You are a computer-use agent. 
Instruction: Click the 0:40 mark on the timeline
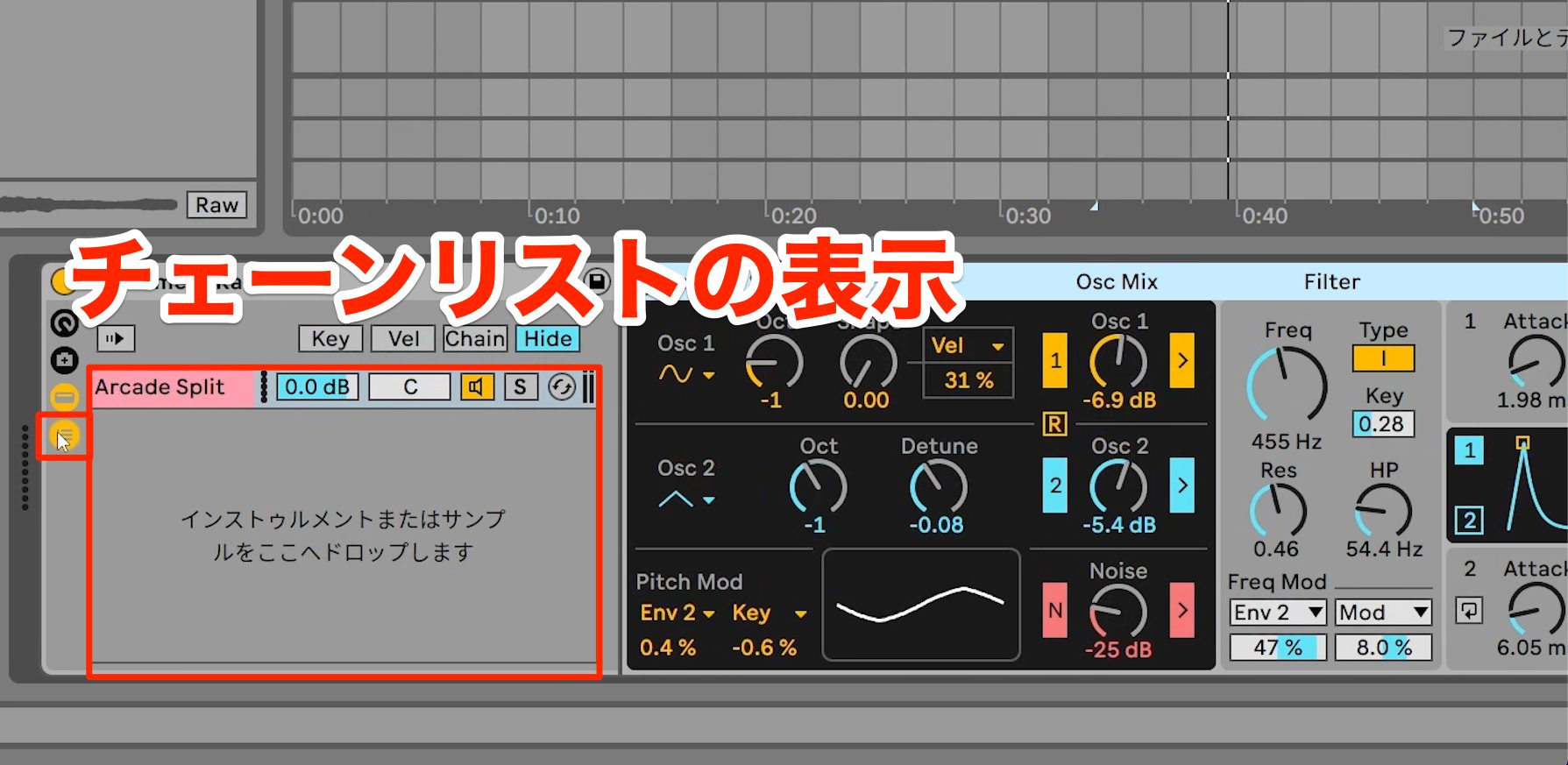point(1264,216)
